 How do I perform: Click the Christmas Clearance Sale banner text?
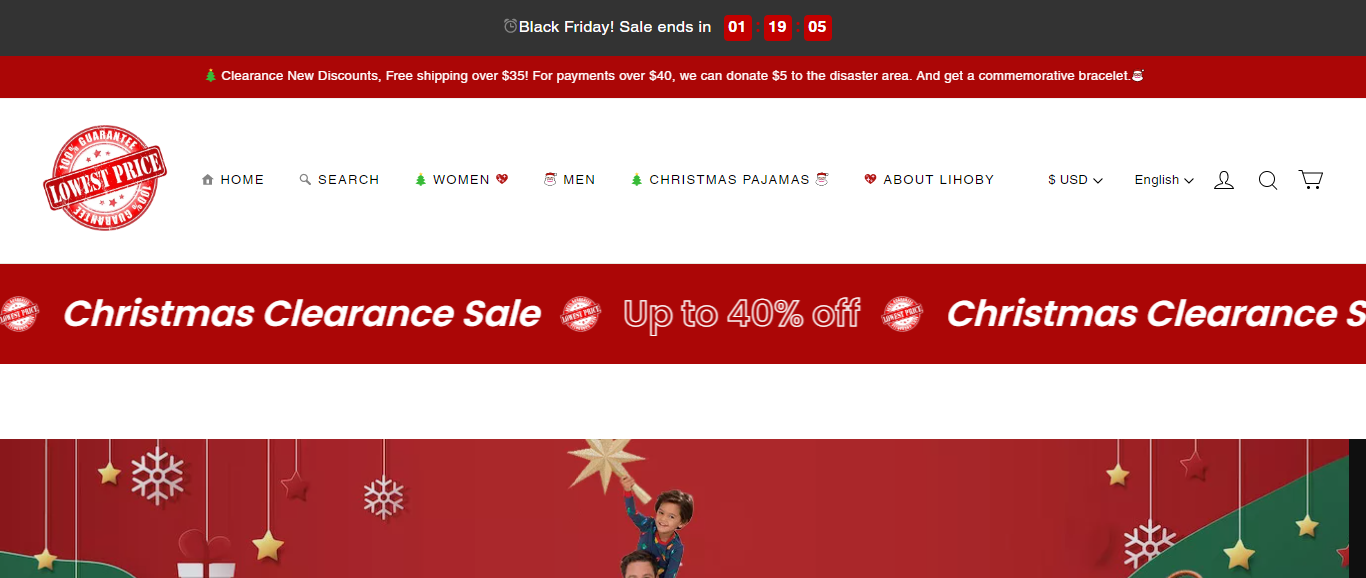[x=302, y=314]
